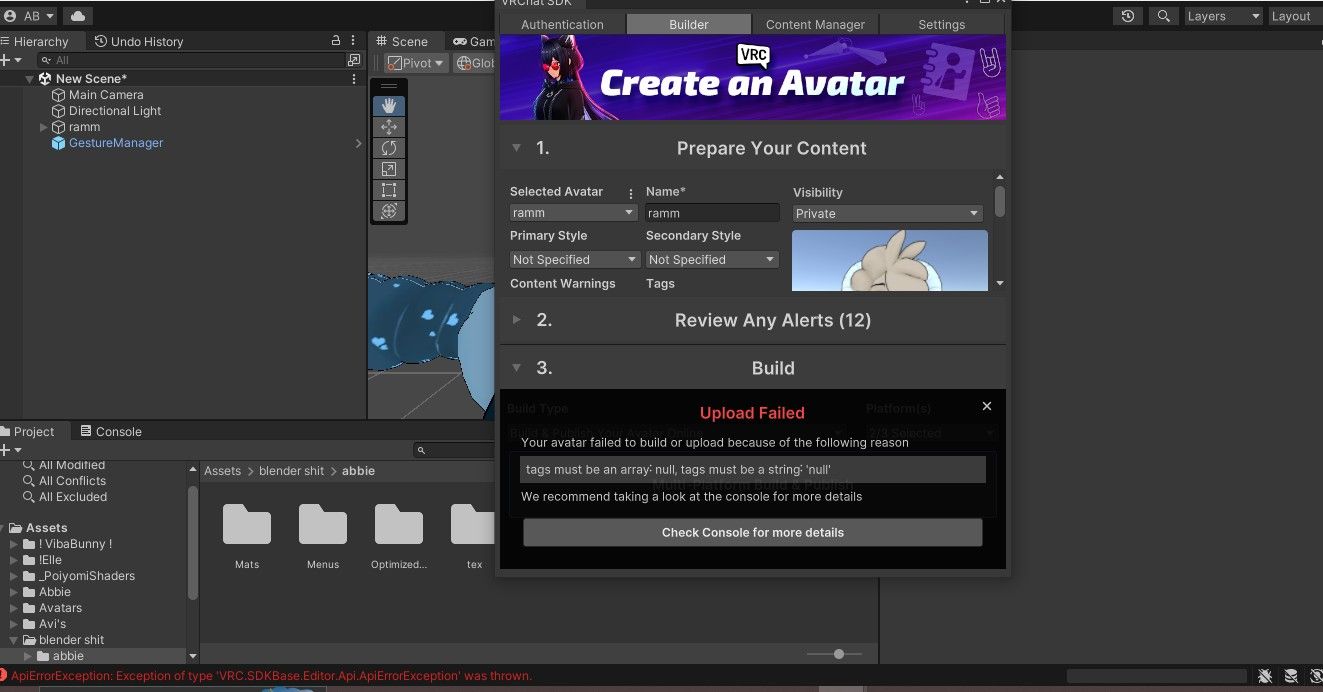Screen dimensions: 1323x692
Task: Switch to the Undo History tab
Action: point(138,41)
